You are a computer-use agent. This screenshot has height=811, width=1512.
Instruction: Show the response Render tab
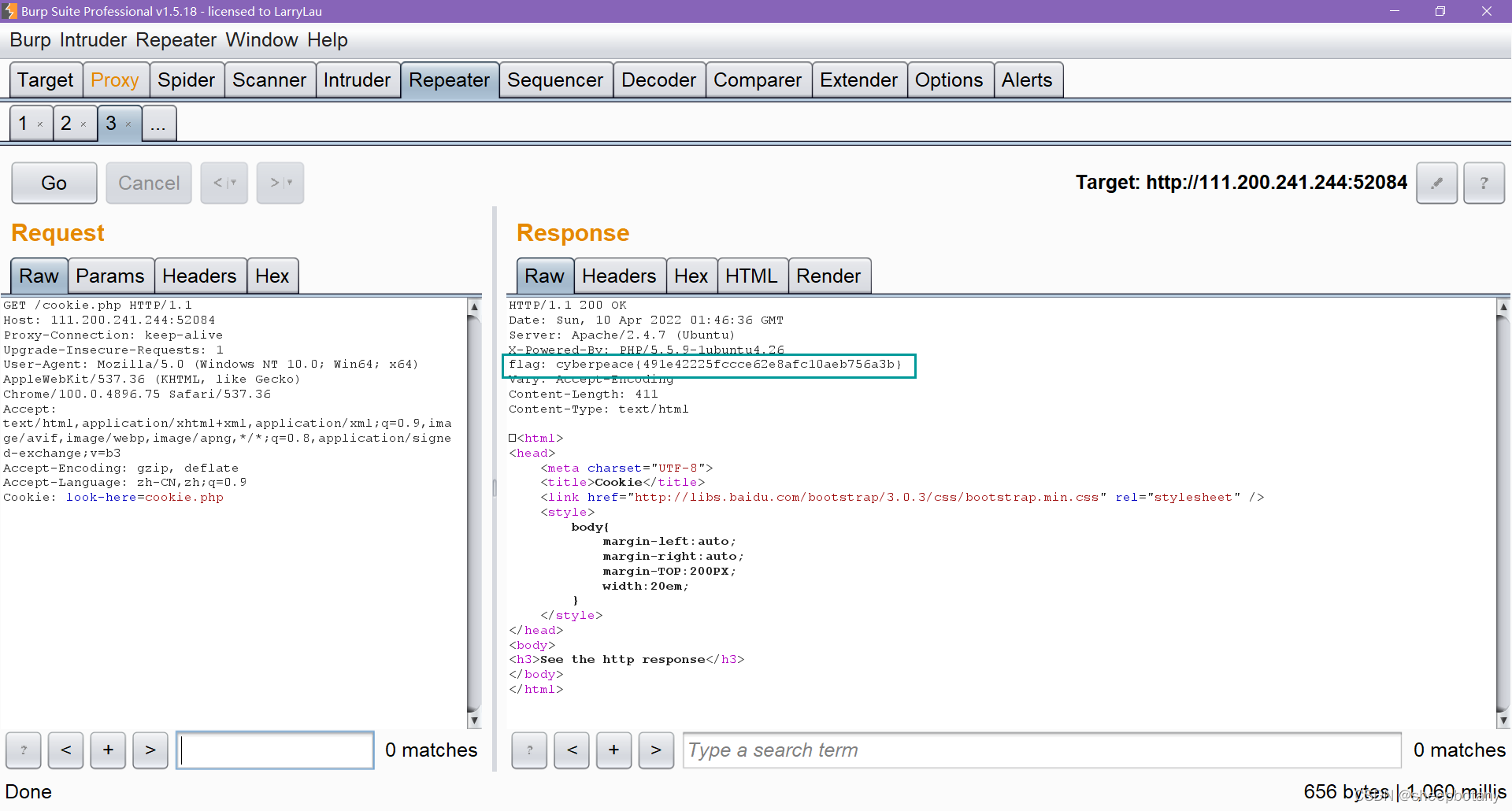point(828,276)
